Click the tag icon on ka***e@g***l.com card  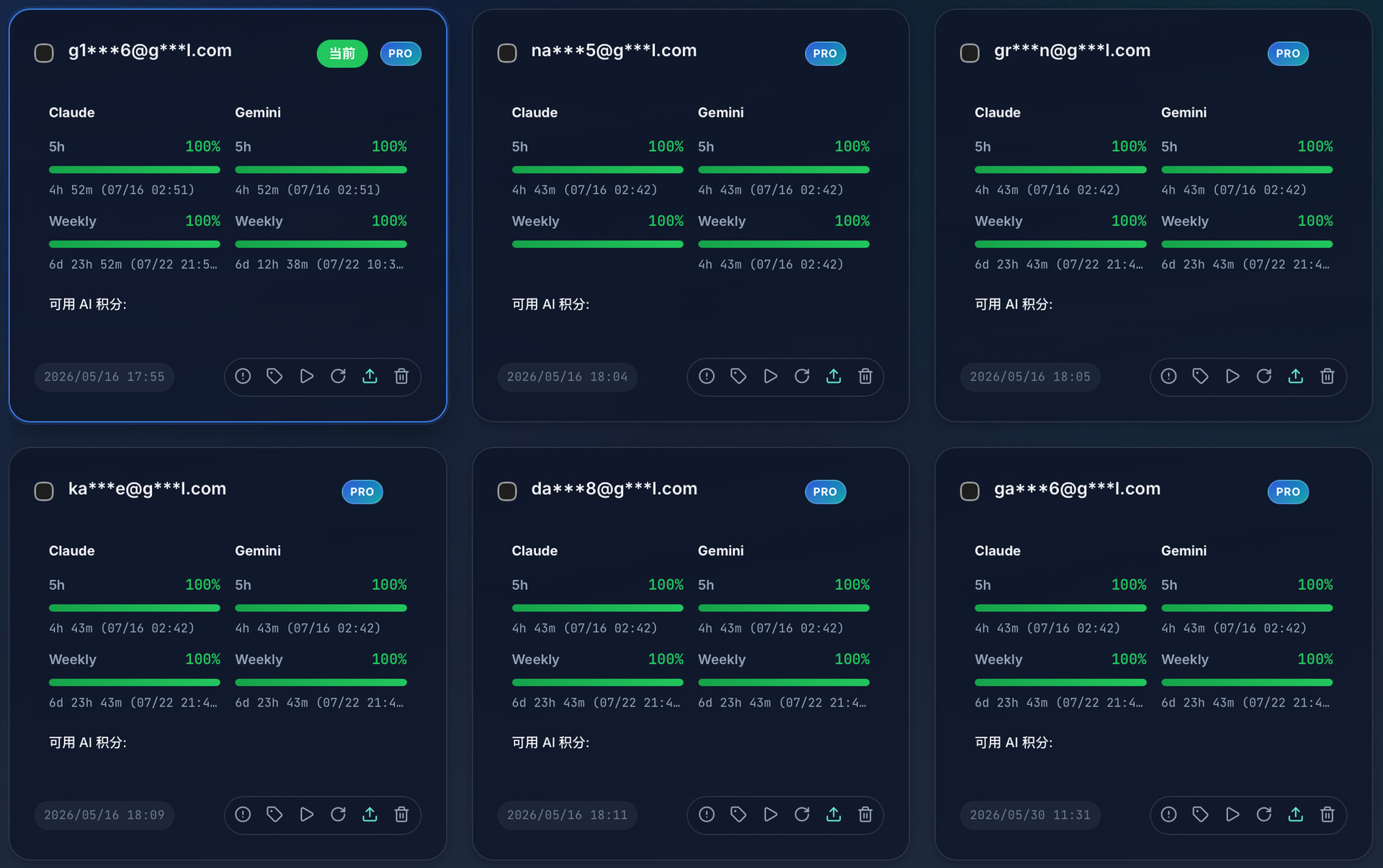(274, 814)
